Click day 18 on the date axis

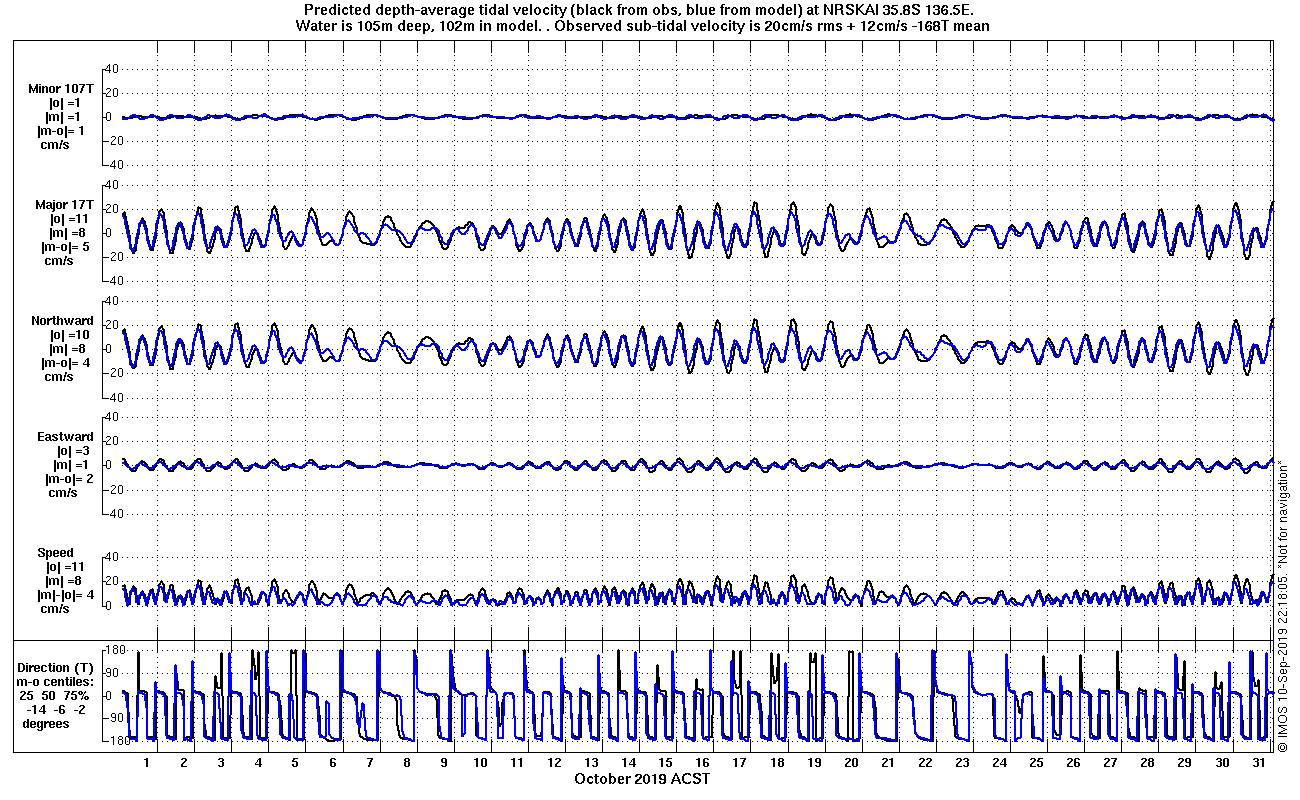tap(778, 763)
